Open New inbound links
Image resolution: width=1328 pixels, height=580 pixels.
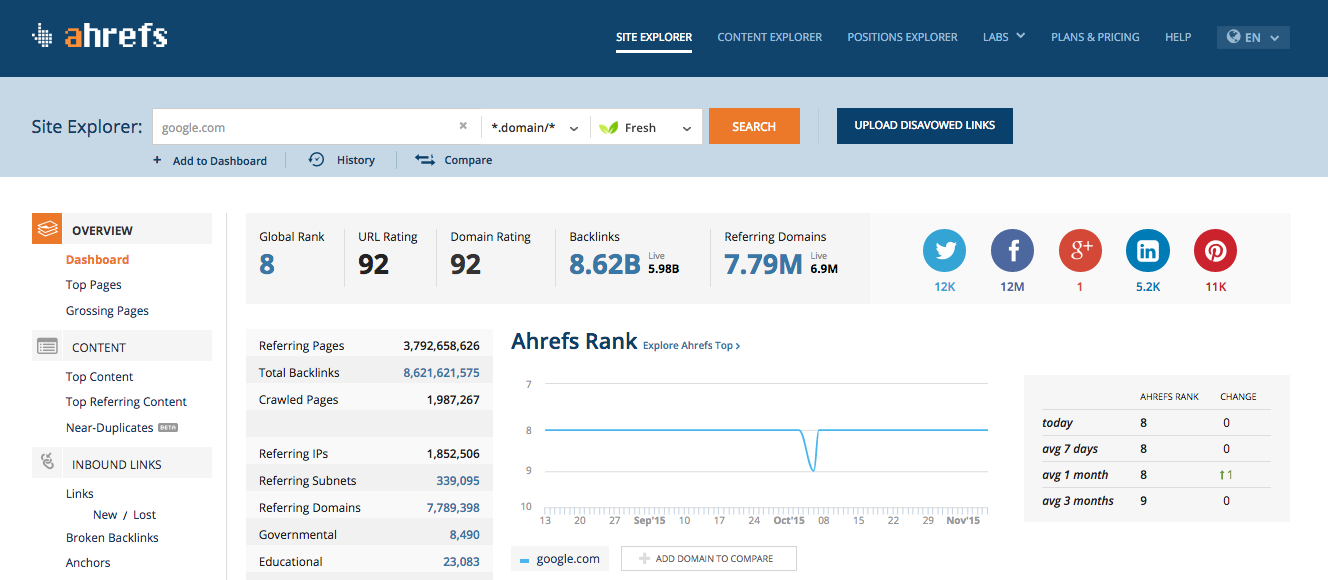point(105,515)
